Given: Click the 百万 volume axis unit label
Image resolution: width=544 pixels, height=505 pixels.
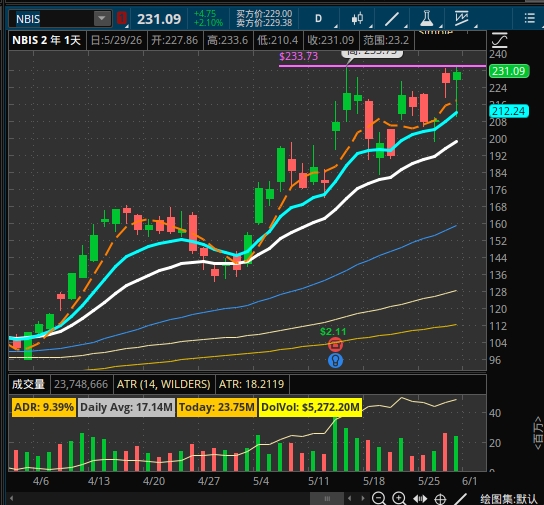Looking at the screenshot, I should pyautogui.click(x=538, y=433).
